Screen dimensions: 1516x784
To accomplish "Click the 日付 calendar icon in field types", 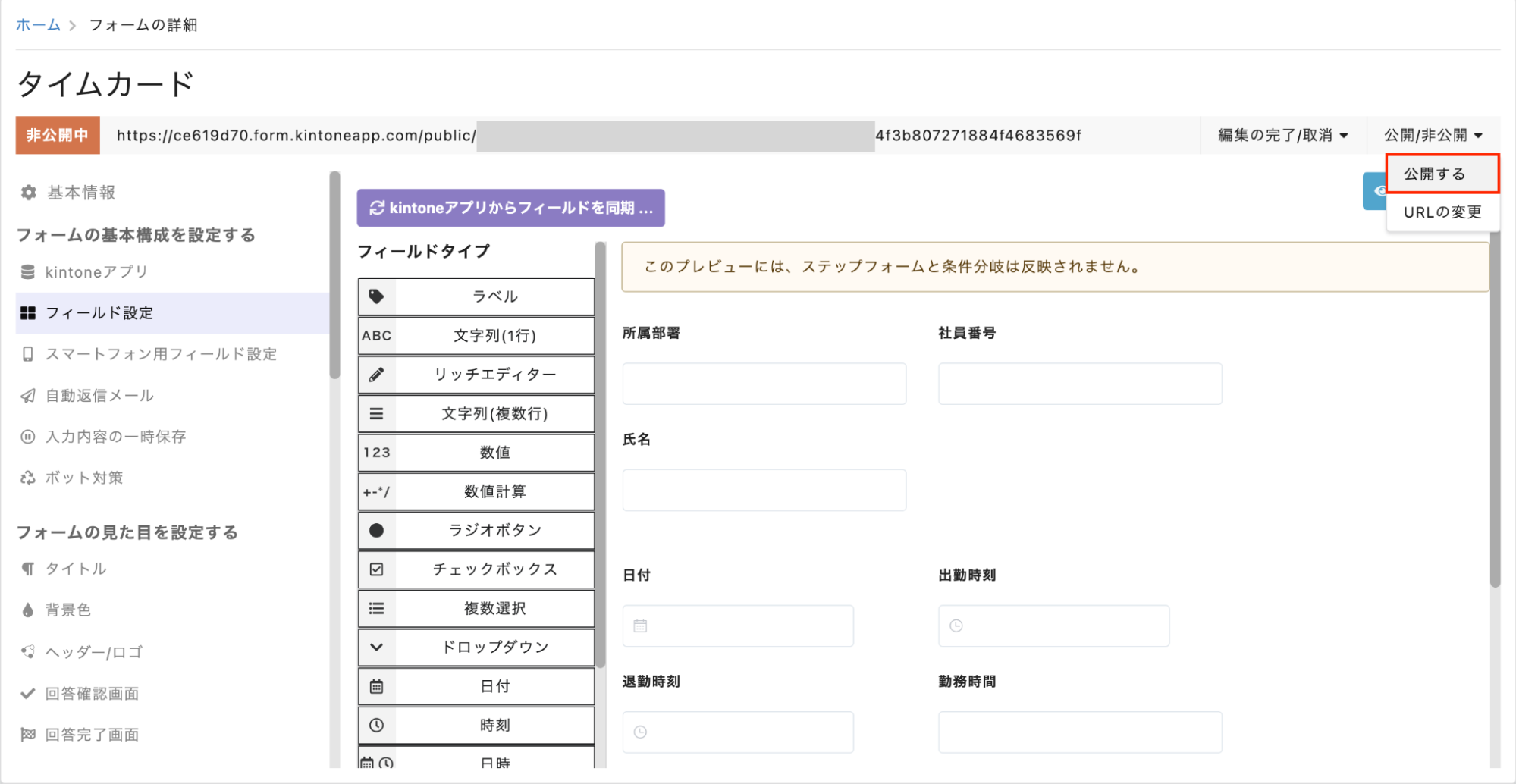I will pos(376,686).
